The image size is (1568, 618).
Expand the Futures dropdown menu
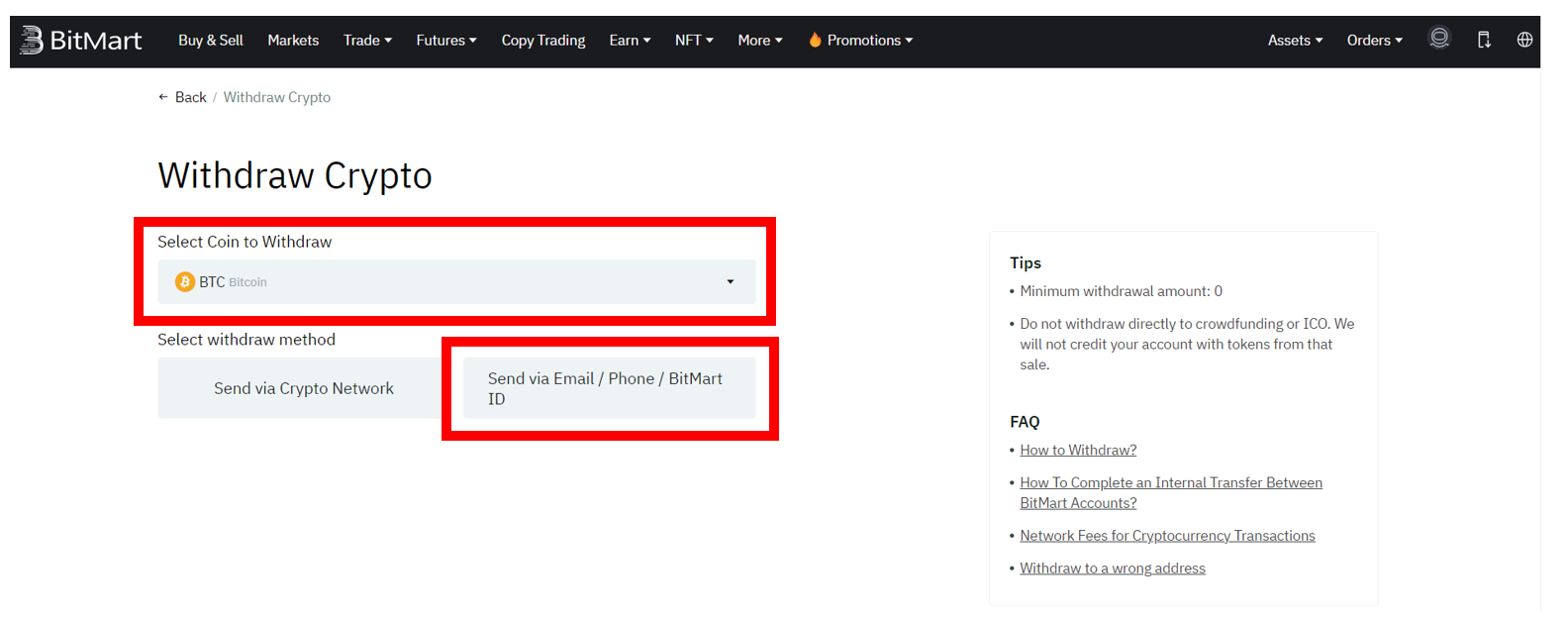446,41
